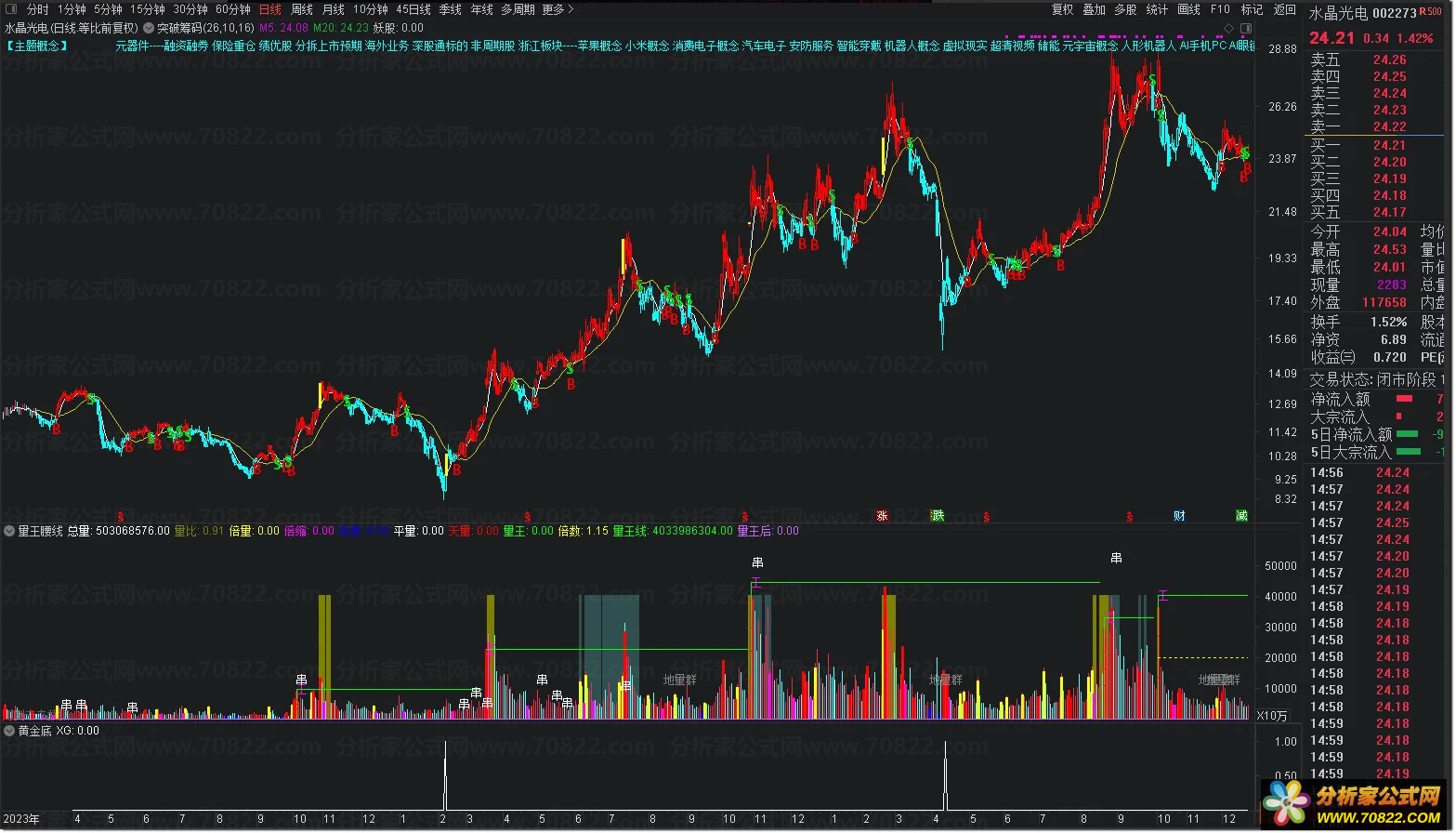Toggle the panel layout icon before 分时
The height and width of the screenshot is (833, 1456).
11,9
